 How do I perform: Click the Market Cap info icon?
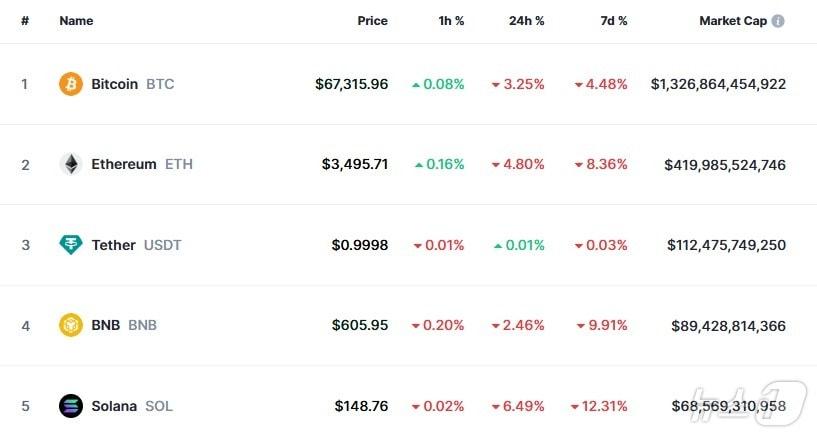pyautogui.click(x=778, y=21)
